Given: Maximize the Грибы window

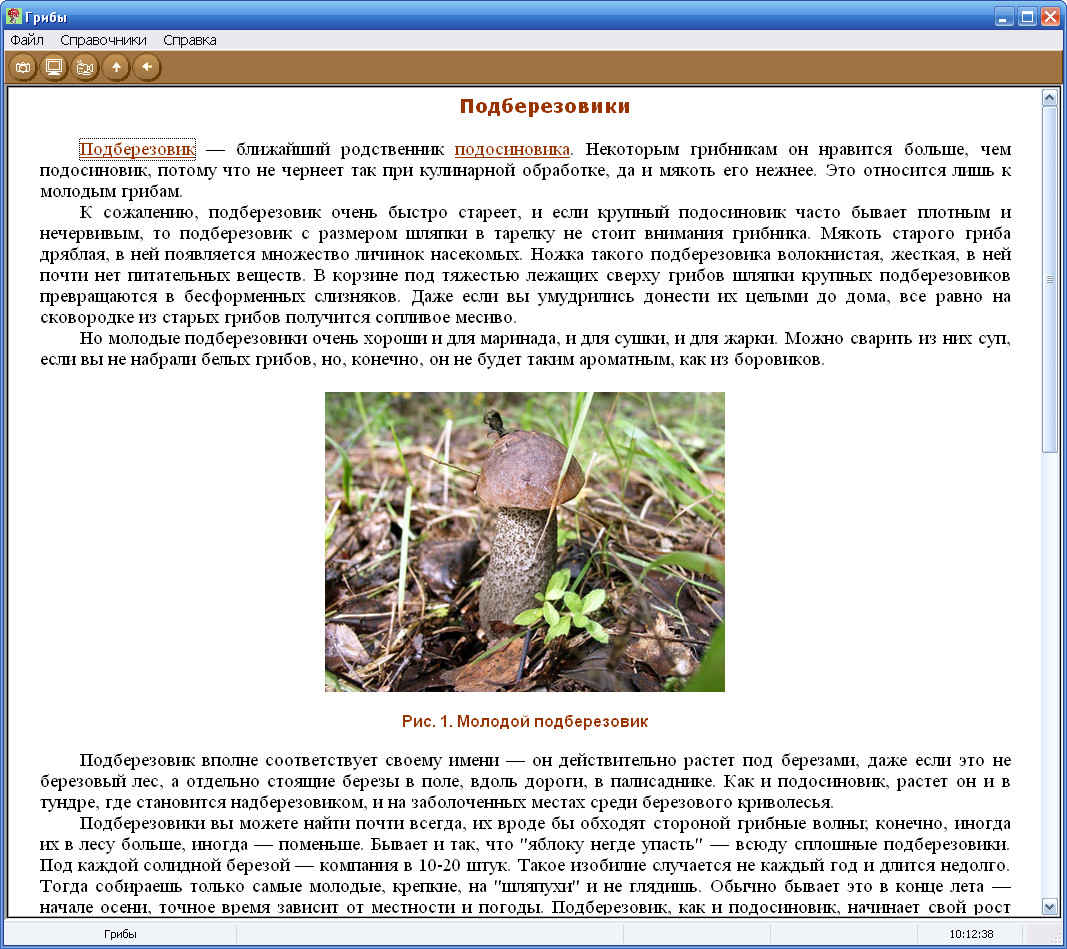Looking at the screenshot, I should [1026, 17].
